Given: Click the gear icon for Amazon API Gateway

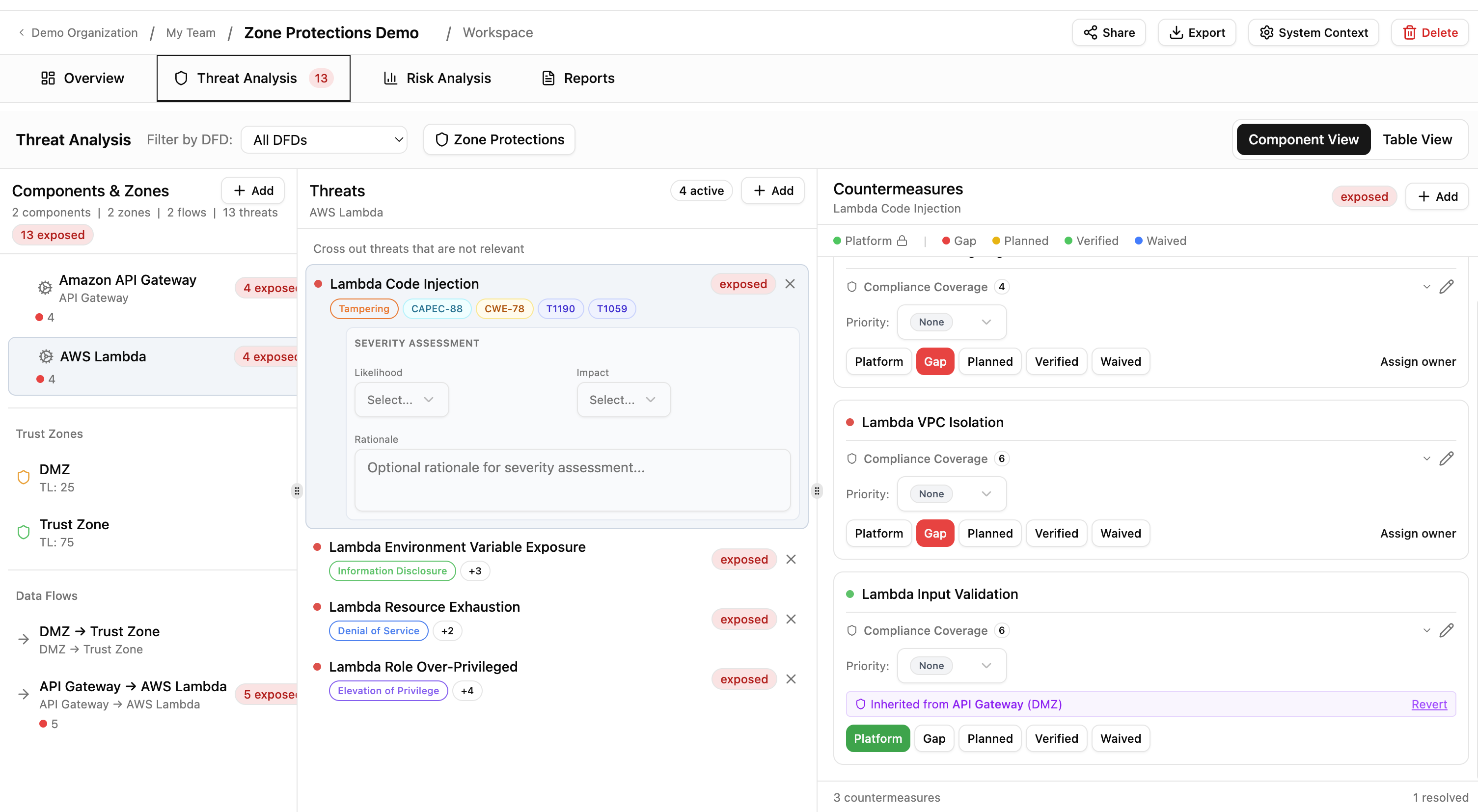Looking at the screenshot, I should [45, 287].
